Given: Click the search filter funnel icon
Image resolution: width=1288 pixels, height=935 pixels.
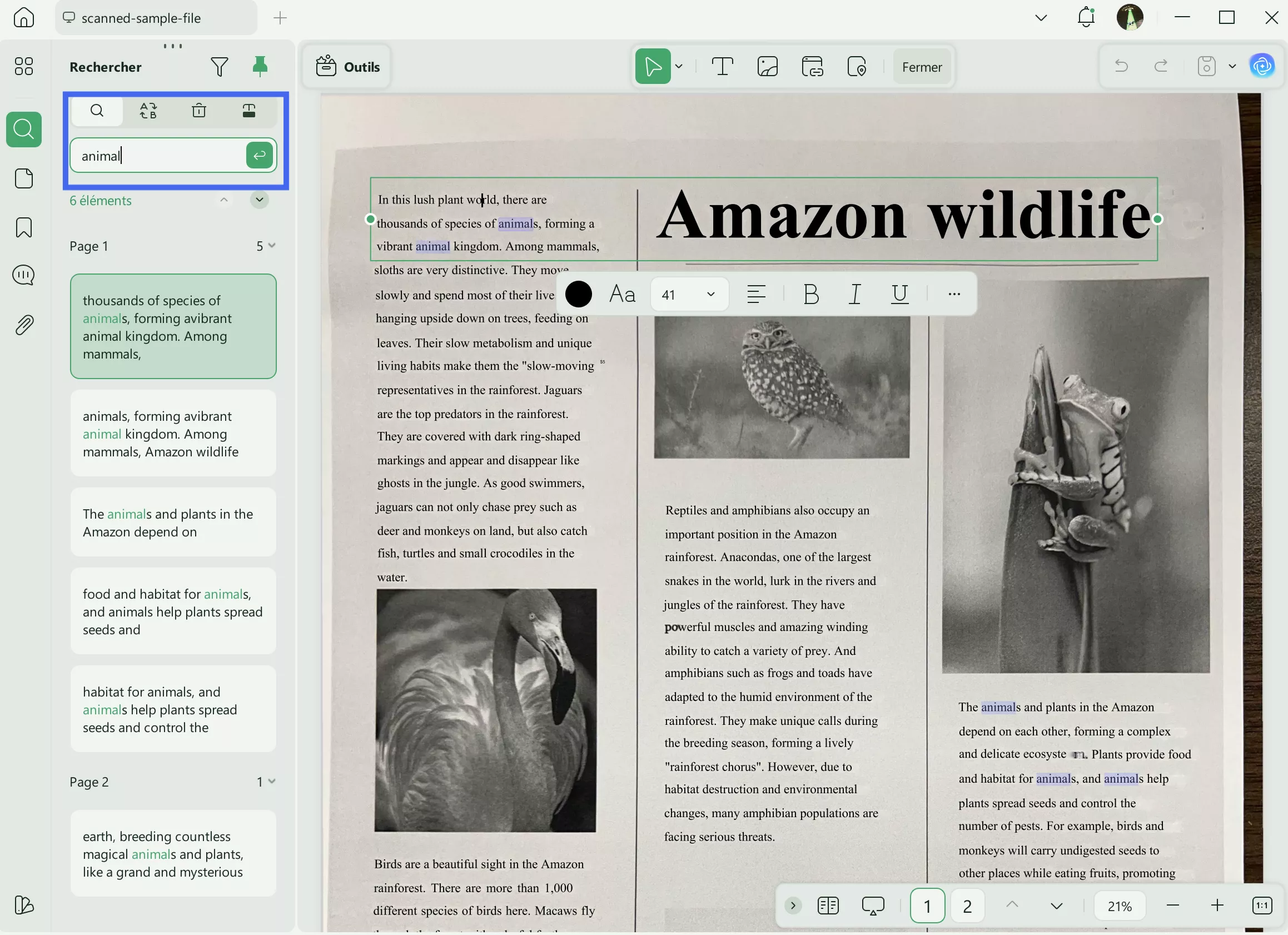Looking at the screenshot, I should (219, 67).
